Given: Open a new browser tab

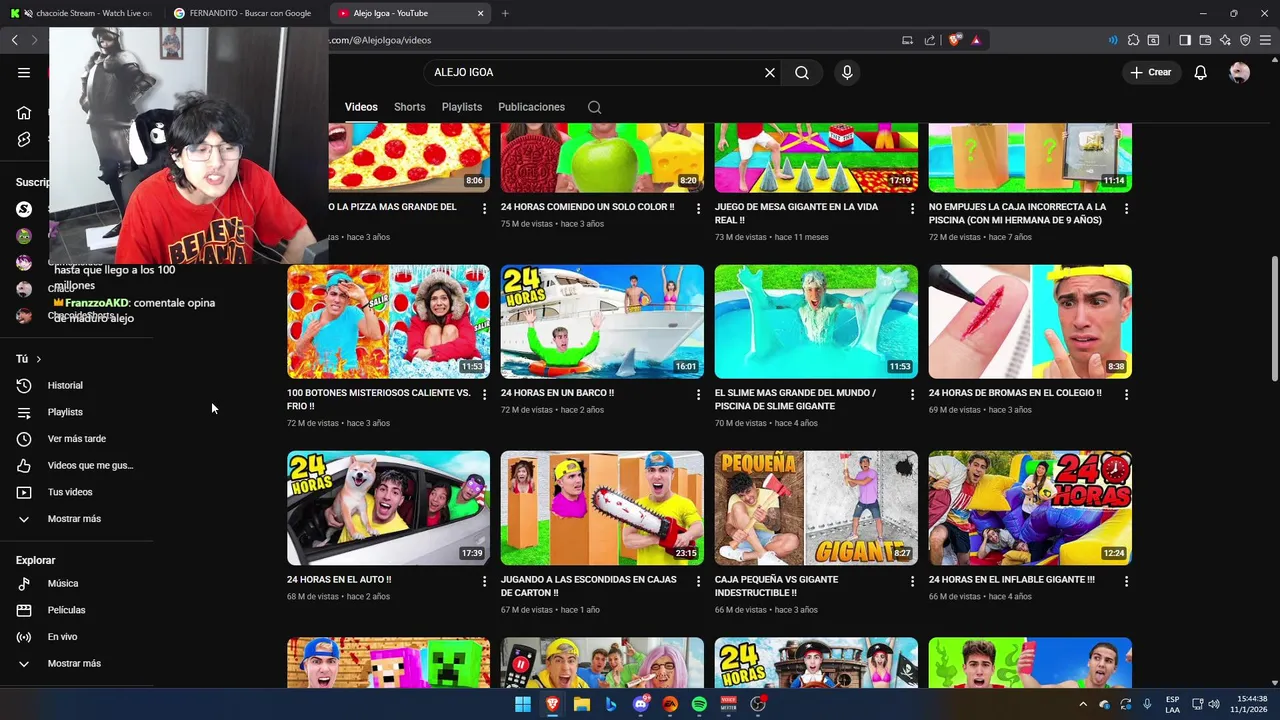Looking at the screenshot, I should (x=505, y=13).
